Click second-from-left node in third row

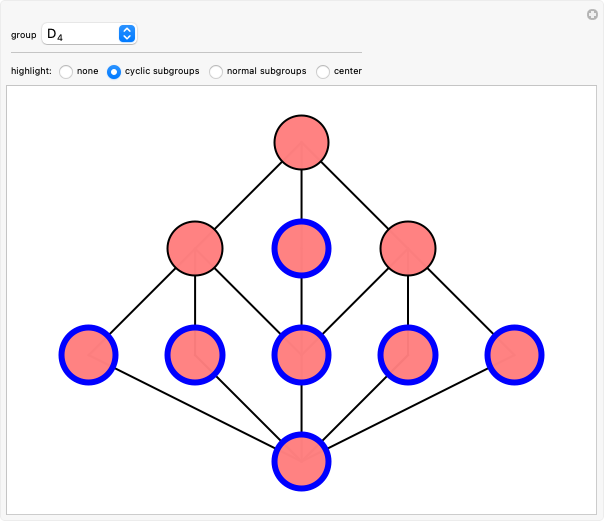(195, 354)
